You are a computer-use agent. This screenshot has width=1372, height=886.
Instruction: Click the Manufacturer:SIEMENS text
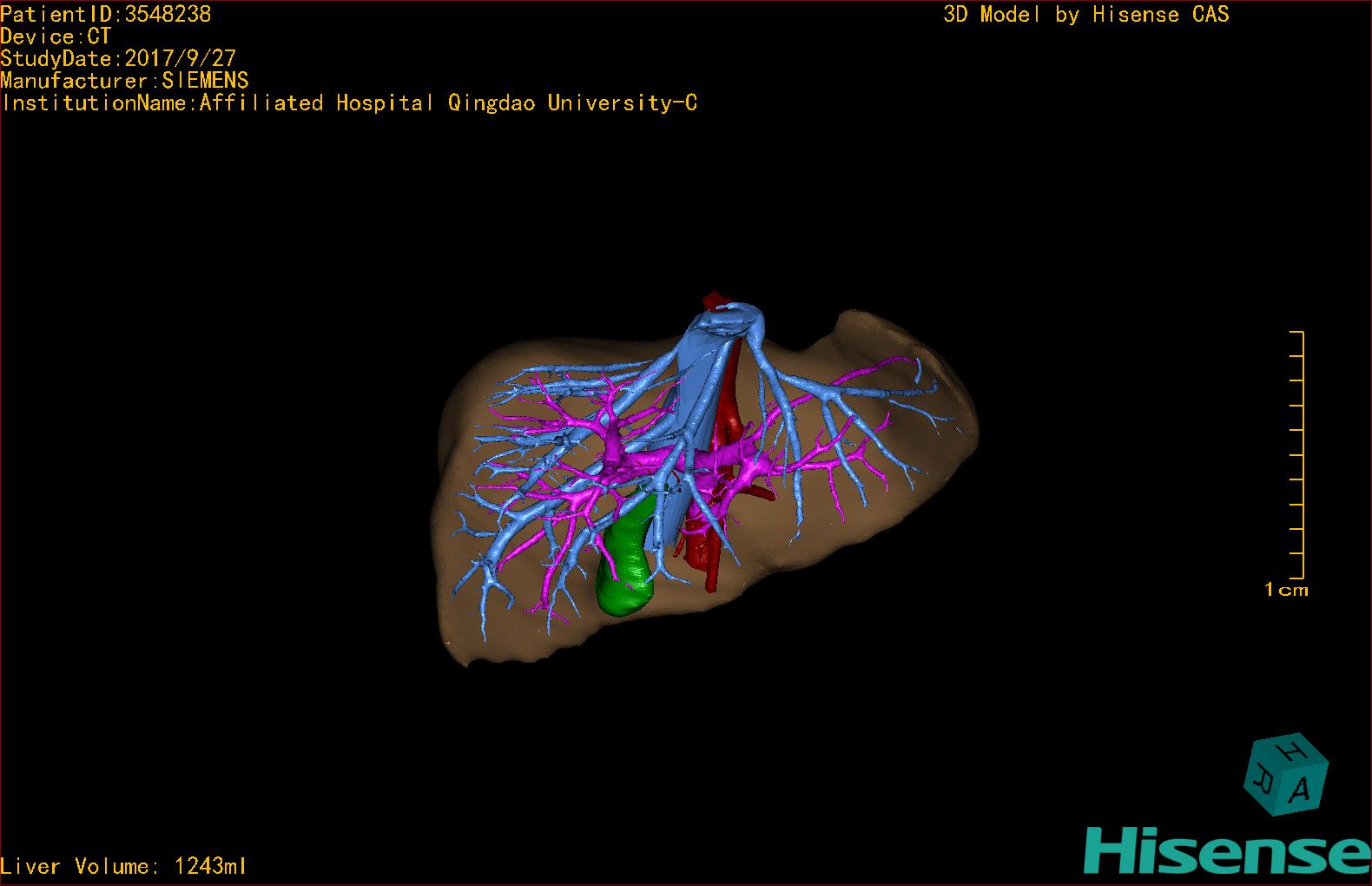coord(124,81)
